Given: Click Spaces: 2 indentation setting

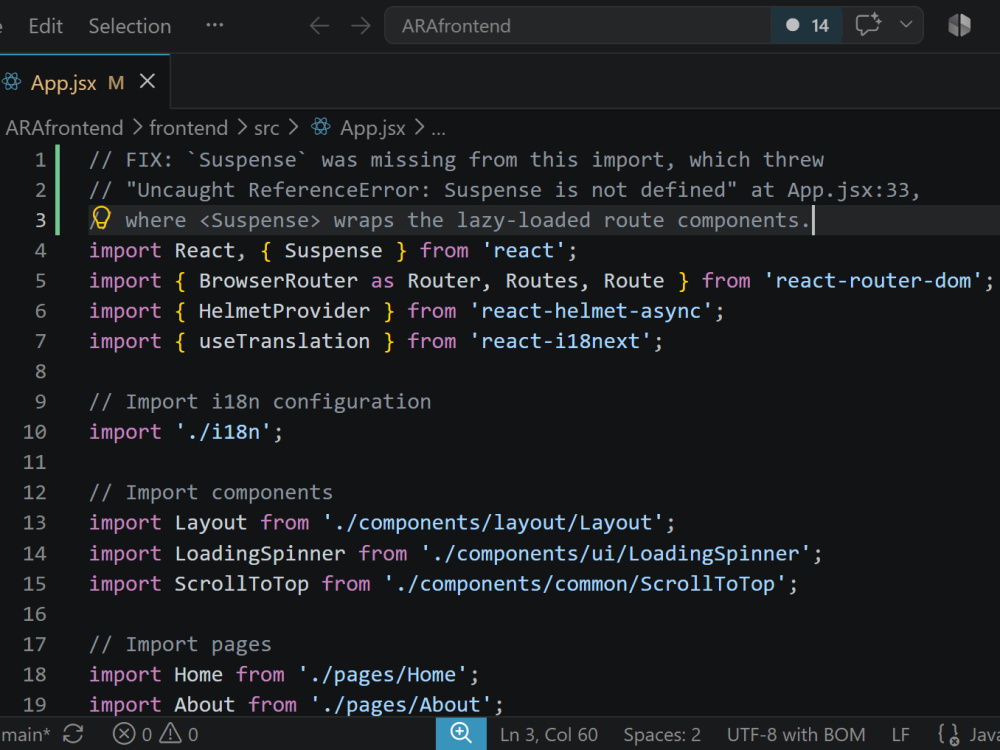Looking at the screenshot, I should pyautogui.click(x=662, y=735).
